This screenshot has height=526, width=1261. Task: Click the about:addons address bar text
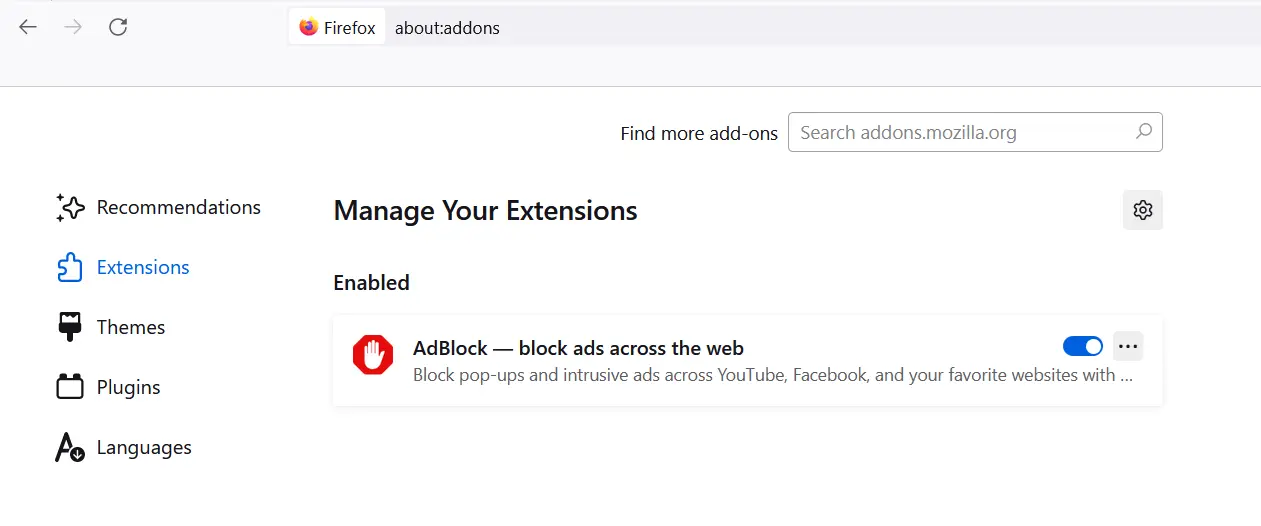click(x=447, y=28)
